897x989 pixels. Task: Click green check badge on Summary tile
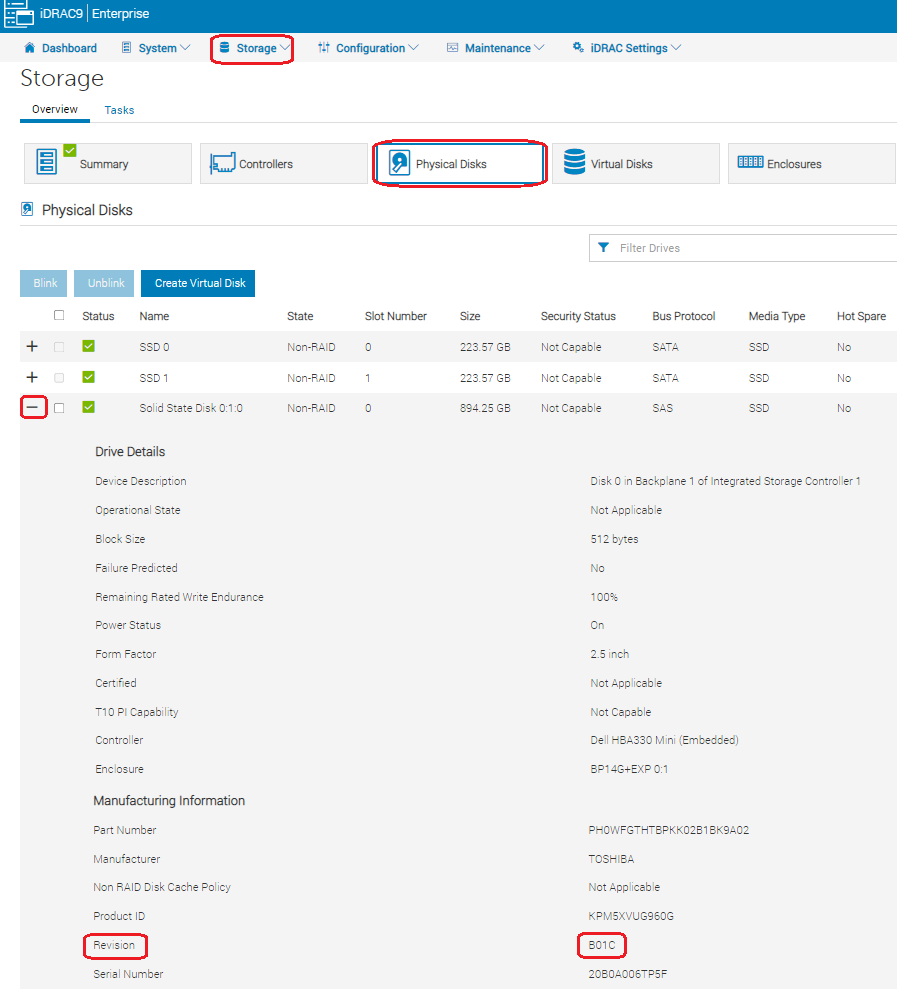70,150
